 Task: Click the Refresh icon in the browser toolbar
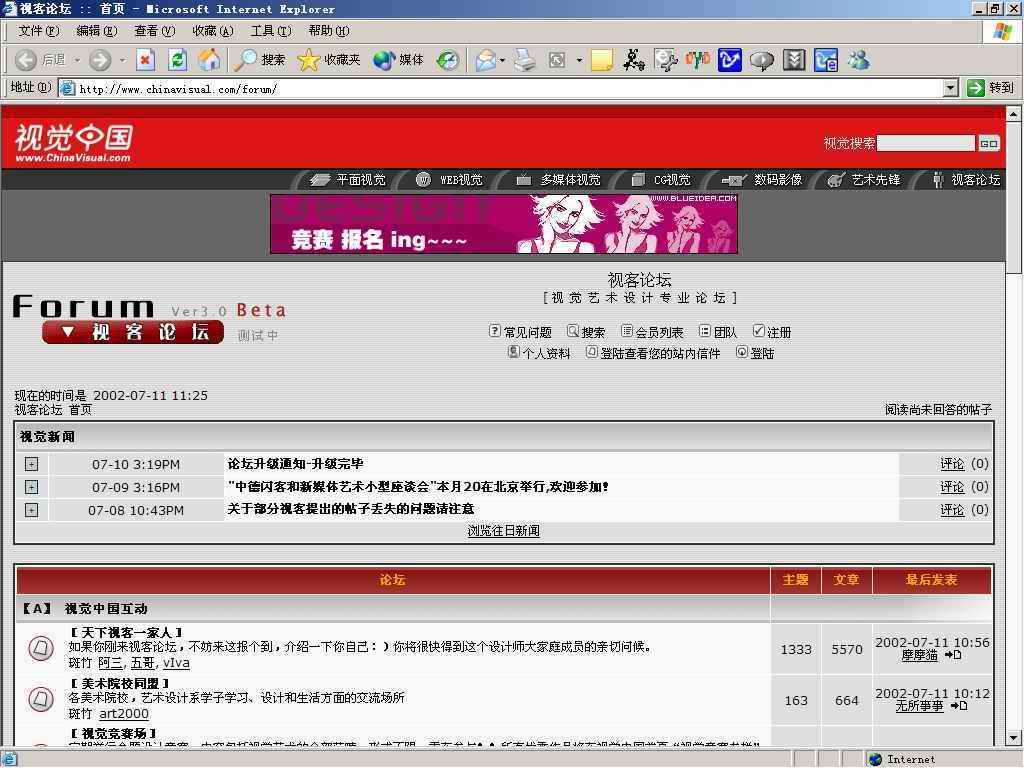click(175, 60)
